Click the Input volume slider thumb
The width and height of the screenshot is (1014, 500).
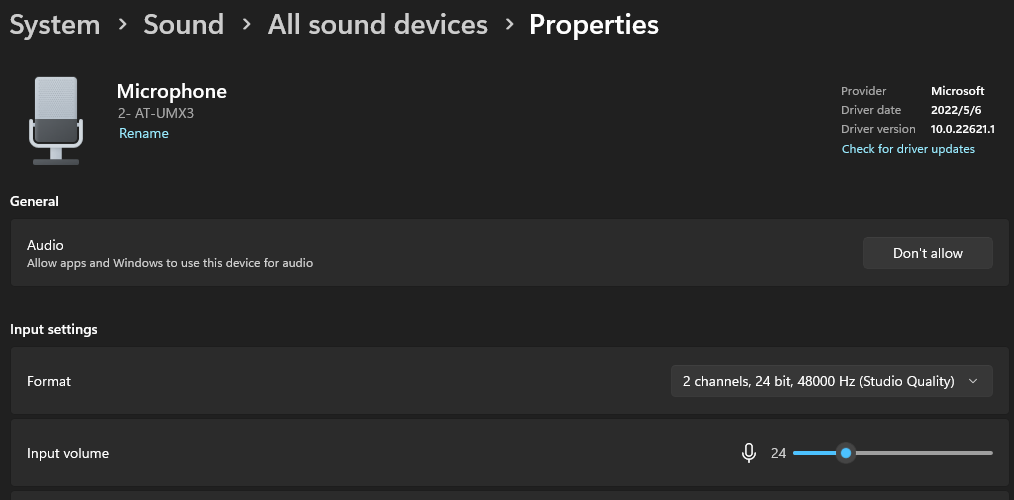point(845,453)
